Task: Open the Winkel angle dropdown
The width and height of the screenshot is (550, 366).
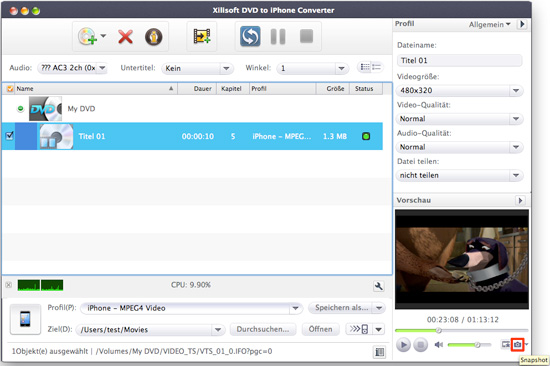Action: (x=313, y=68)
